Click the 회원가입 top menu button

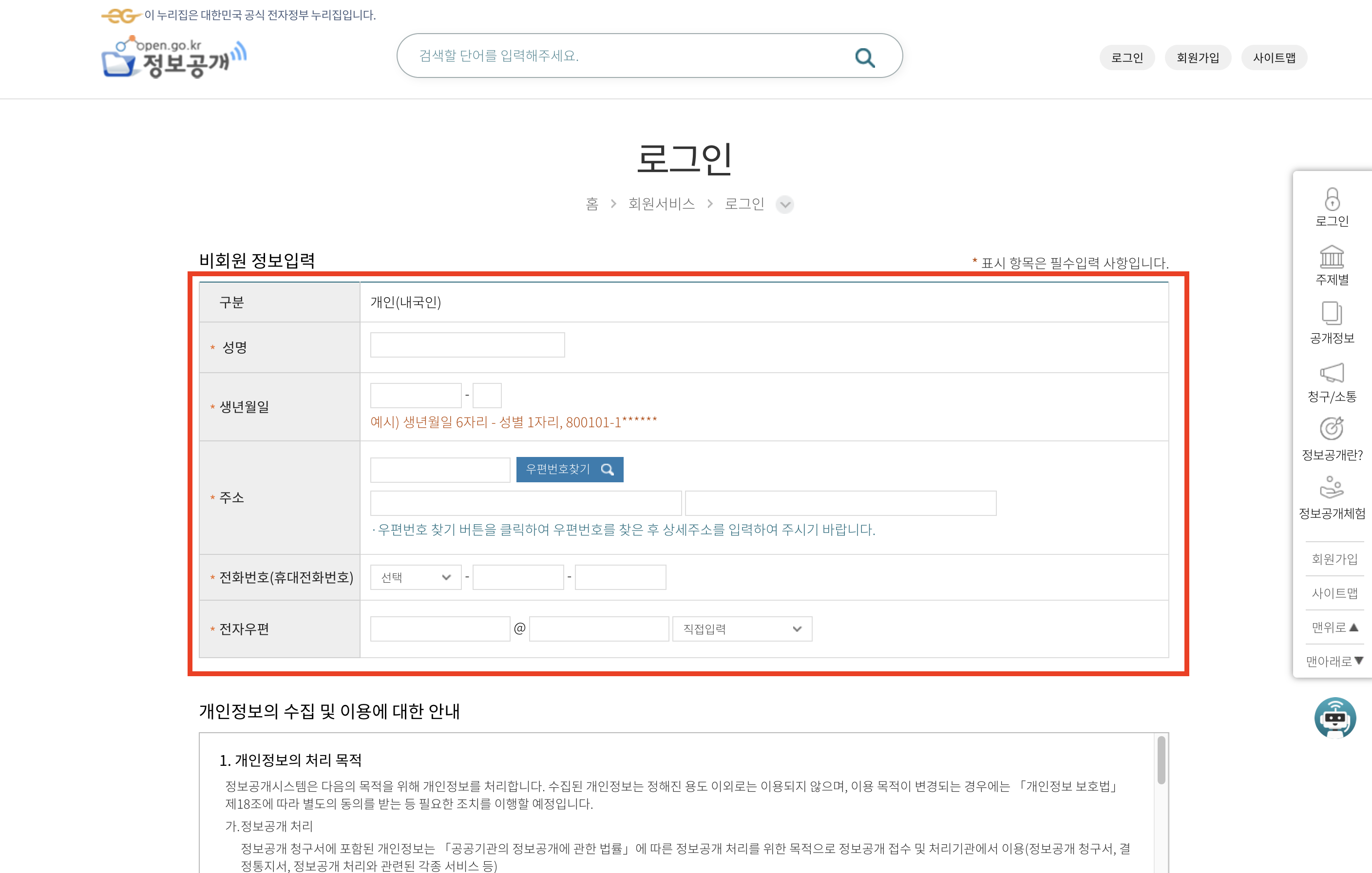[1197, 57]
